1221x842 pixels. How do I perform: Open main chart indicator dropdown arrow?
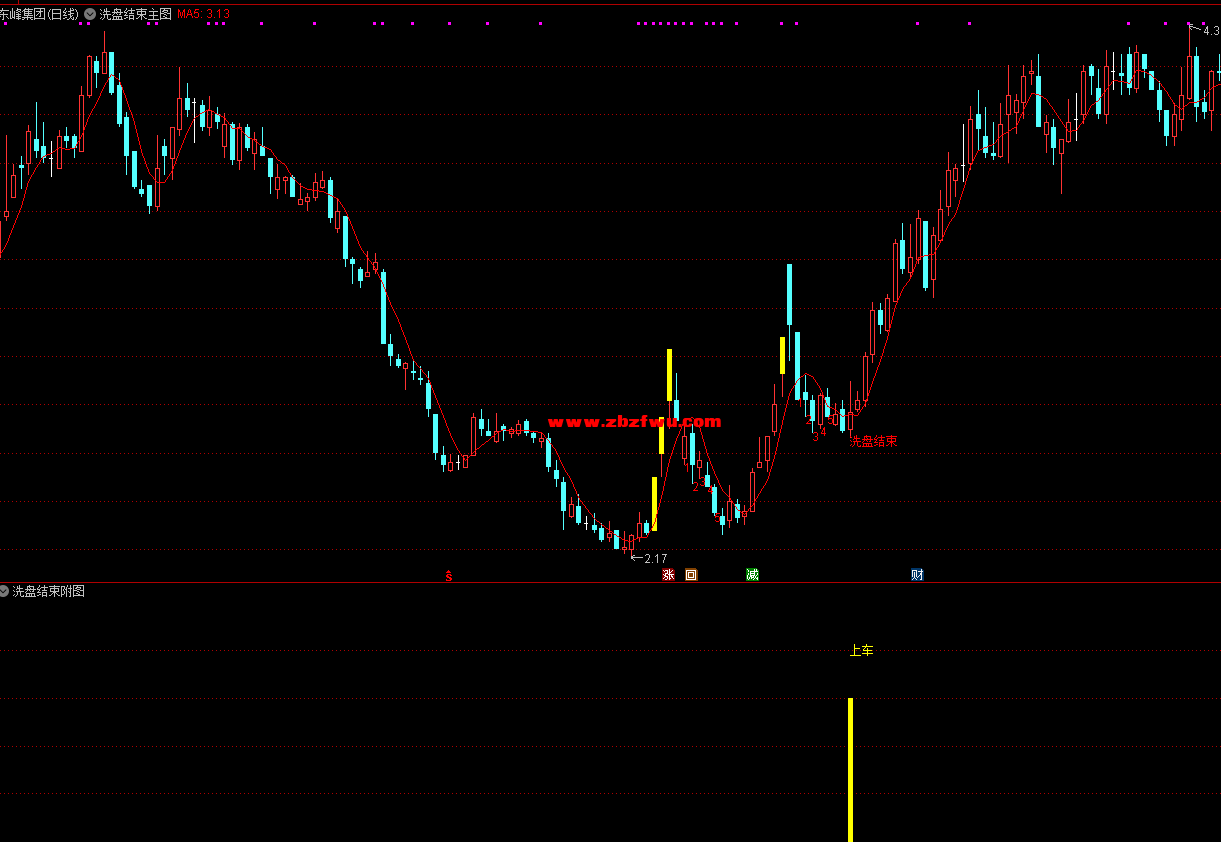tap(90, 14)
